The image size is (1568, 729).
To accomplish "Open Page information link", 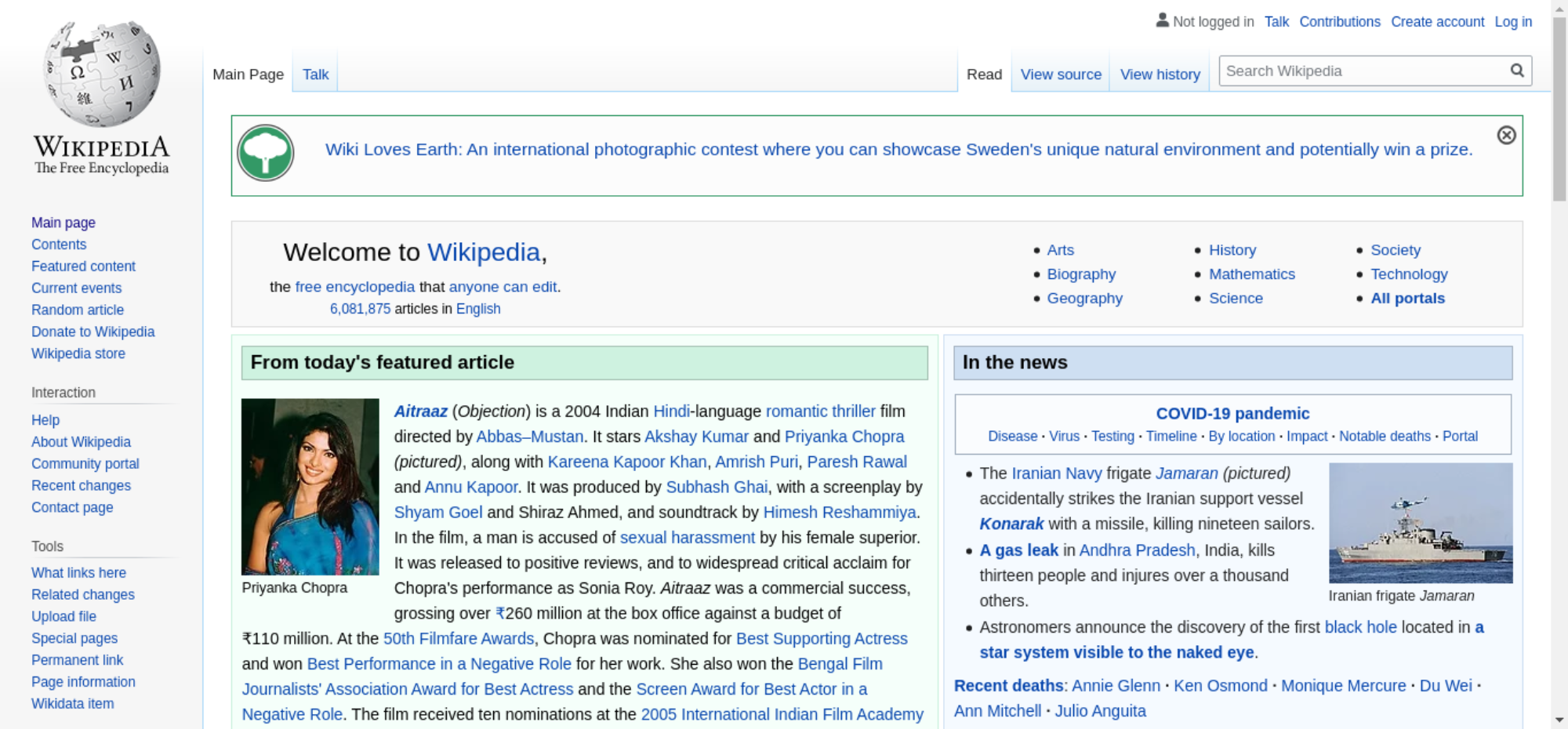I will coord(83,683).
